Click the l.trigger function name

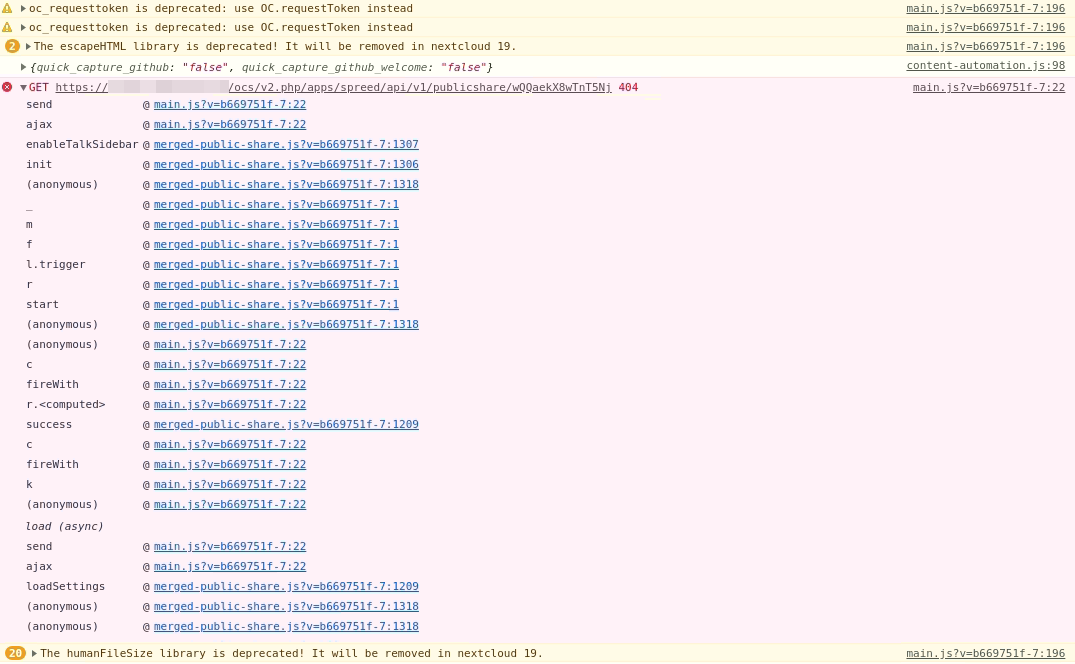[56, 265]
